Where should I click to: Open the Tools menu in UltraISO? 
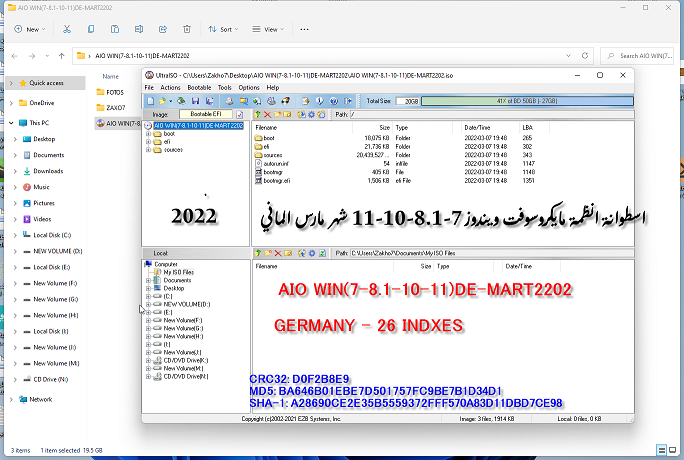point(223,87)
